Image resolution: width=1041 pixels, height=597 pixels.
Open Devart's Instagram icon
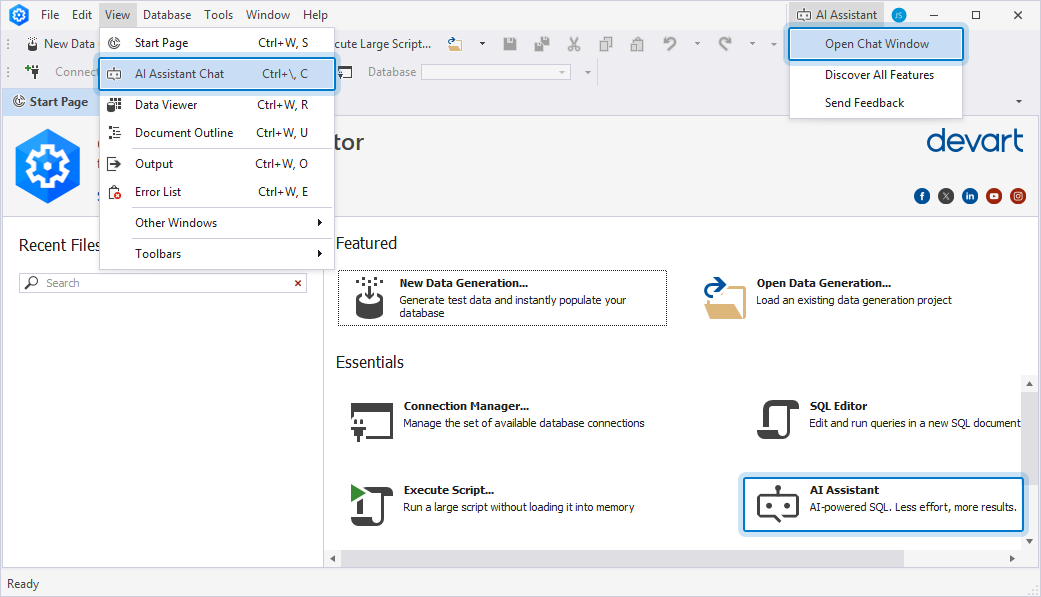click(x=1018, y=196)
